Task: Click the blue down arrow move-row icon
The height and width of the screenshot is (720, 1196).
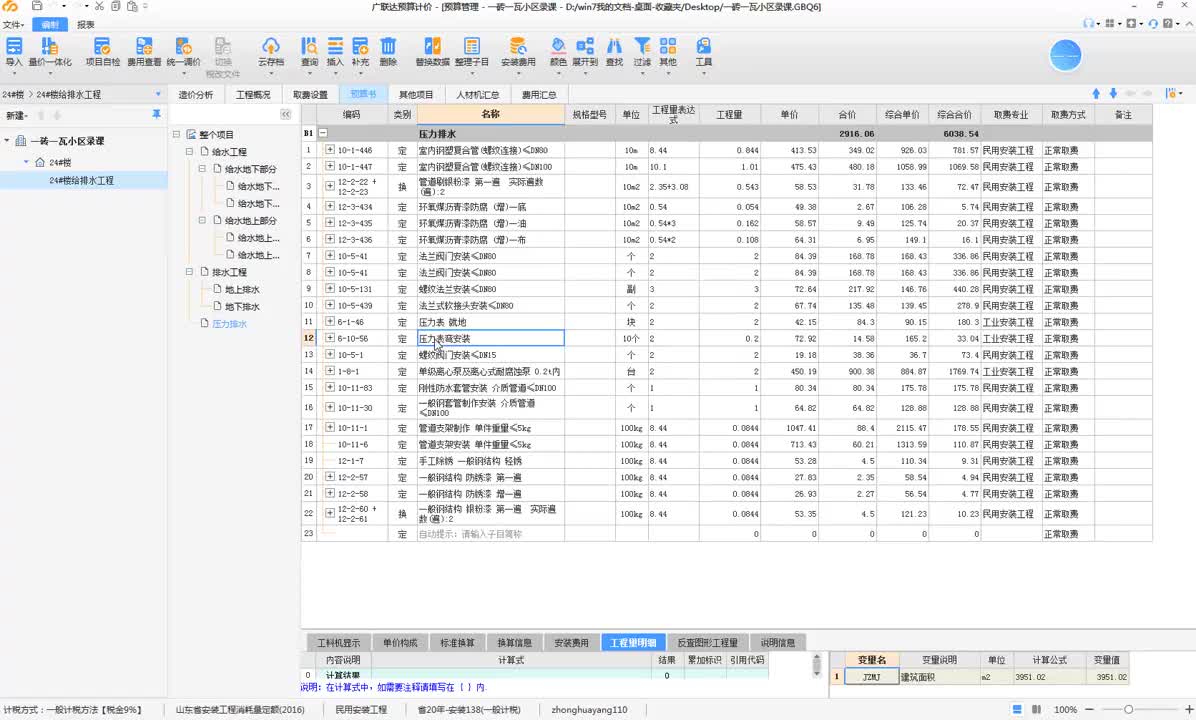Action: coord(1113,93)
